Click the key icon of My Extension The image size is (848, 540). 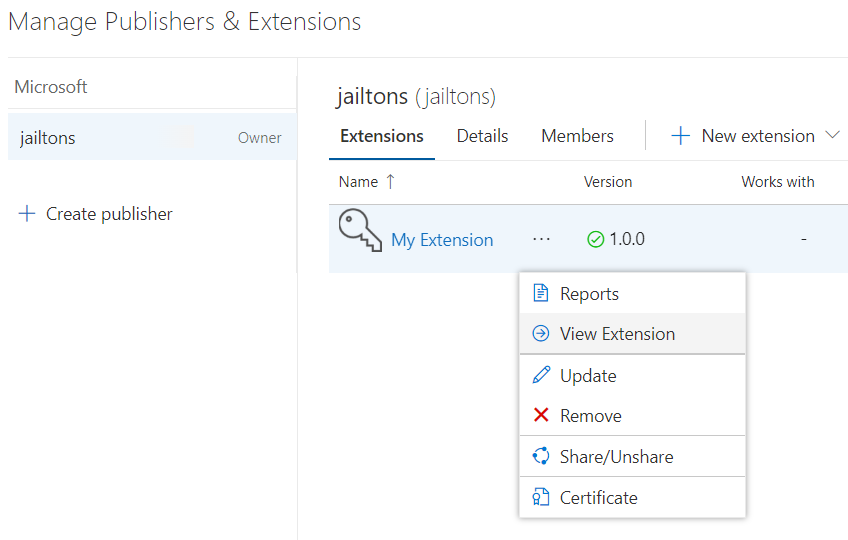tap(360, 230)
